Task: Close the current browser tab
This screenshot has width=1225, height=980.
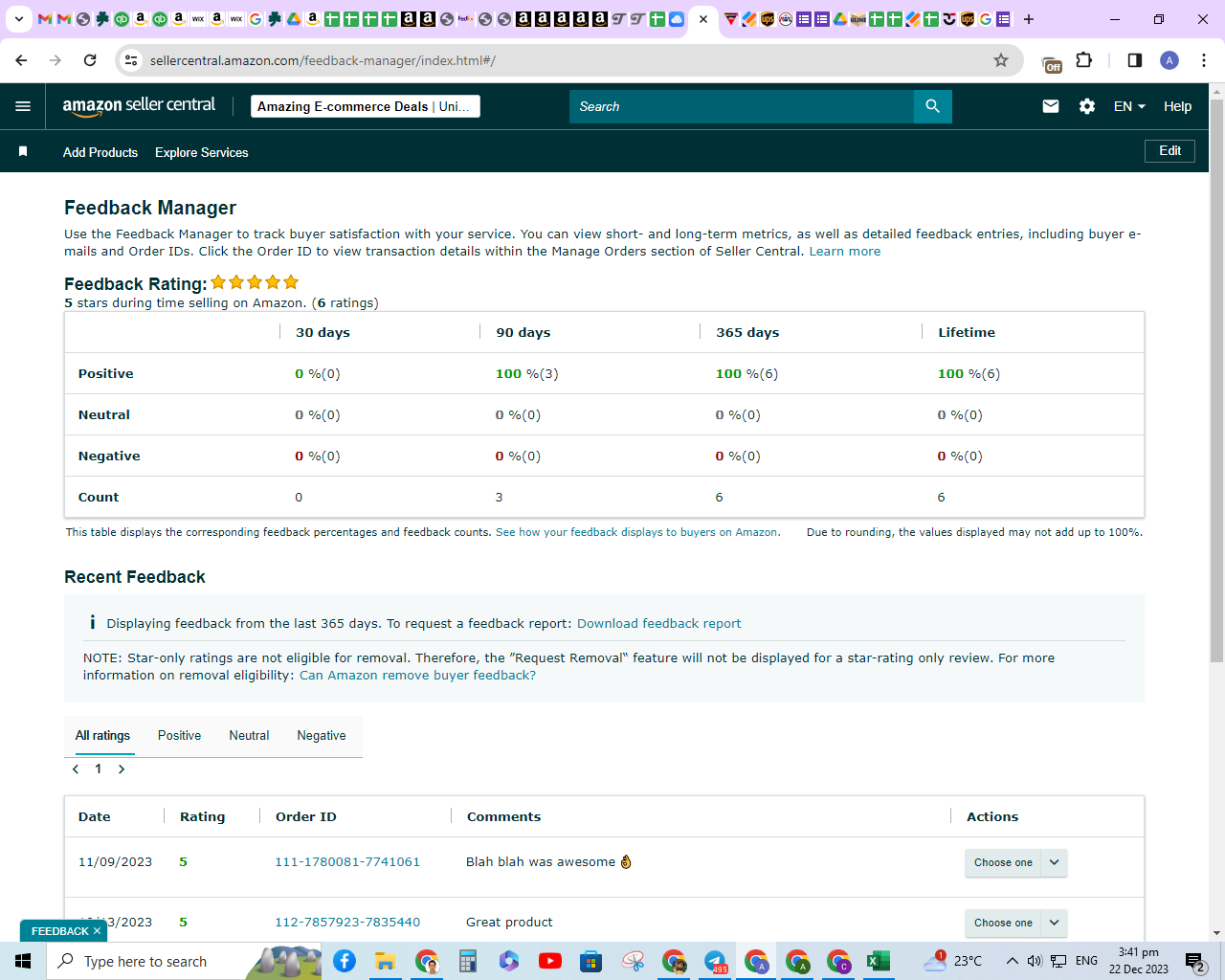Action: [x=703, y=19]
